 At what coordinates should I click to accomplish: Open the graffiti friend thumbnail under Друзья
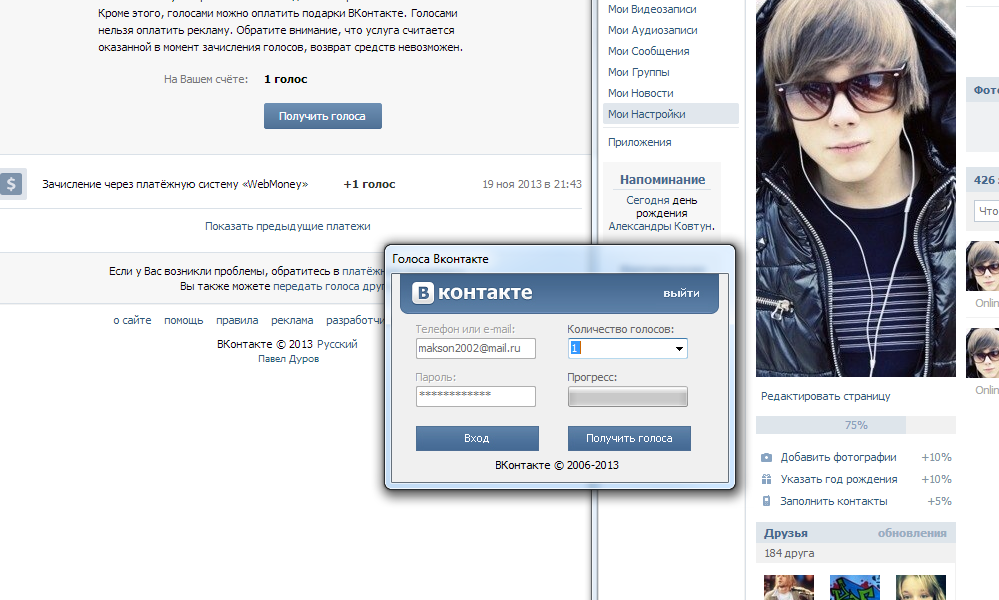click(854, 587)
